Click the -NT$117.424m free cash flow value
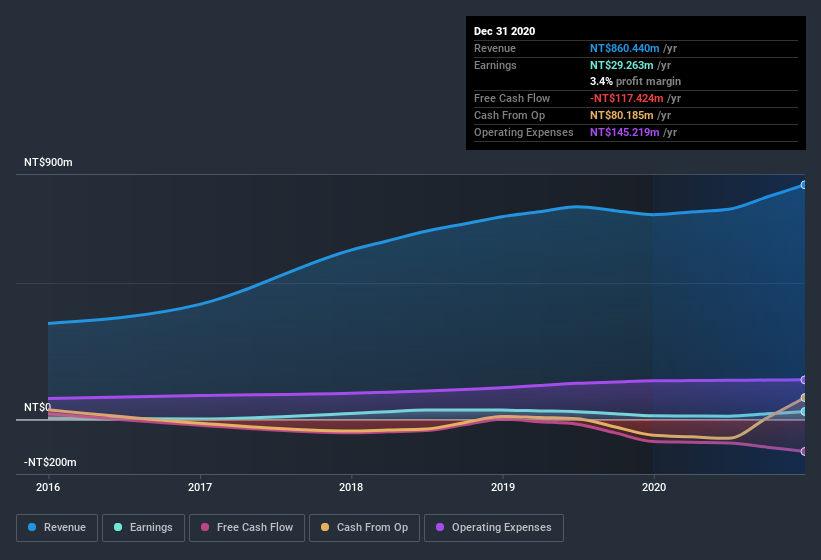This screenshot has width=821, height=560. tap(627, 98)
